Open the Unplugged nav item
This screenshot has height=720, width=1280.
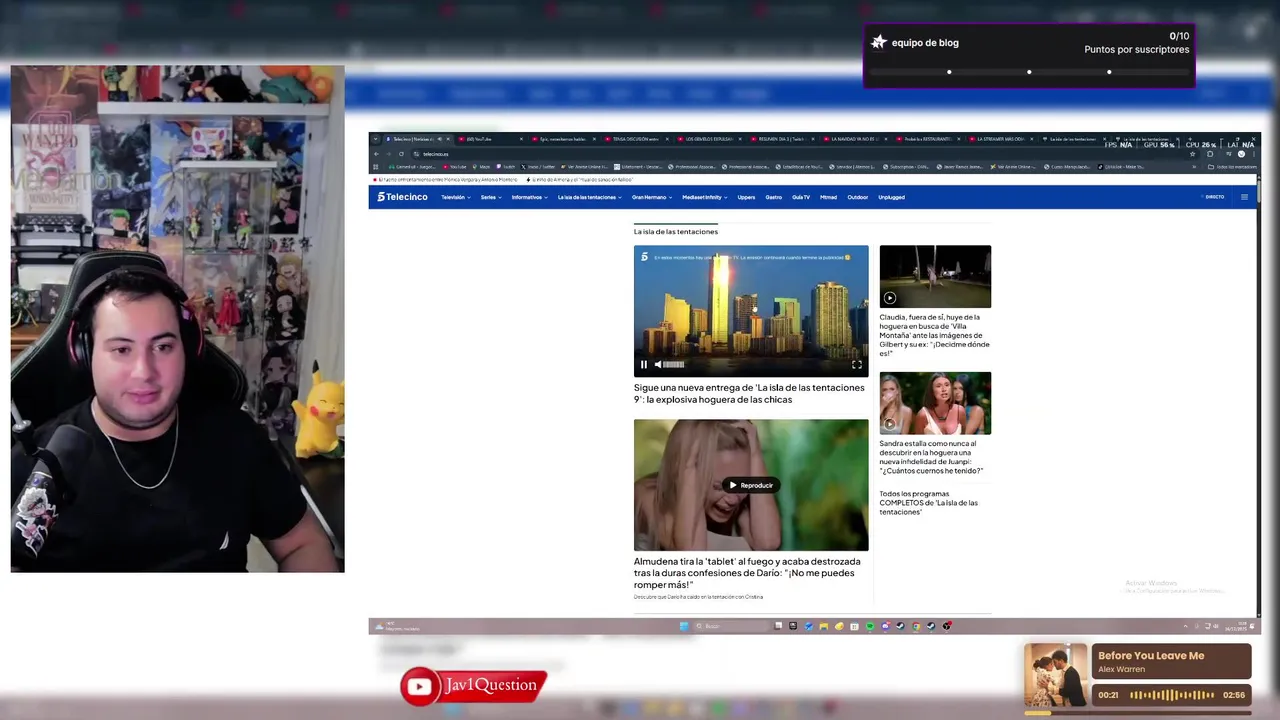(x=891, y=197)
